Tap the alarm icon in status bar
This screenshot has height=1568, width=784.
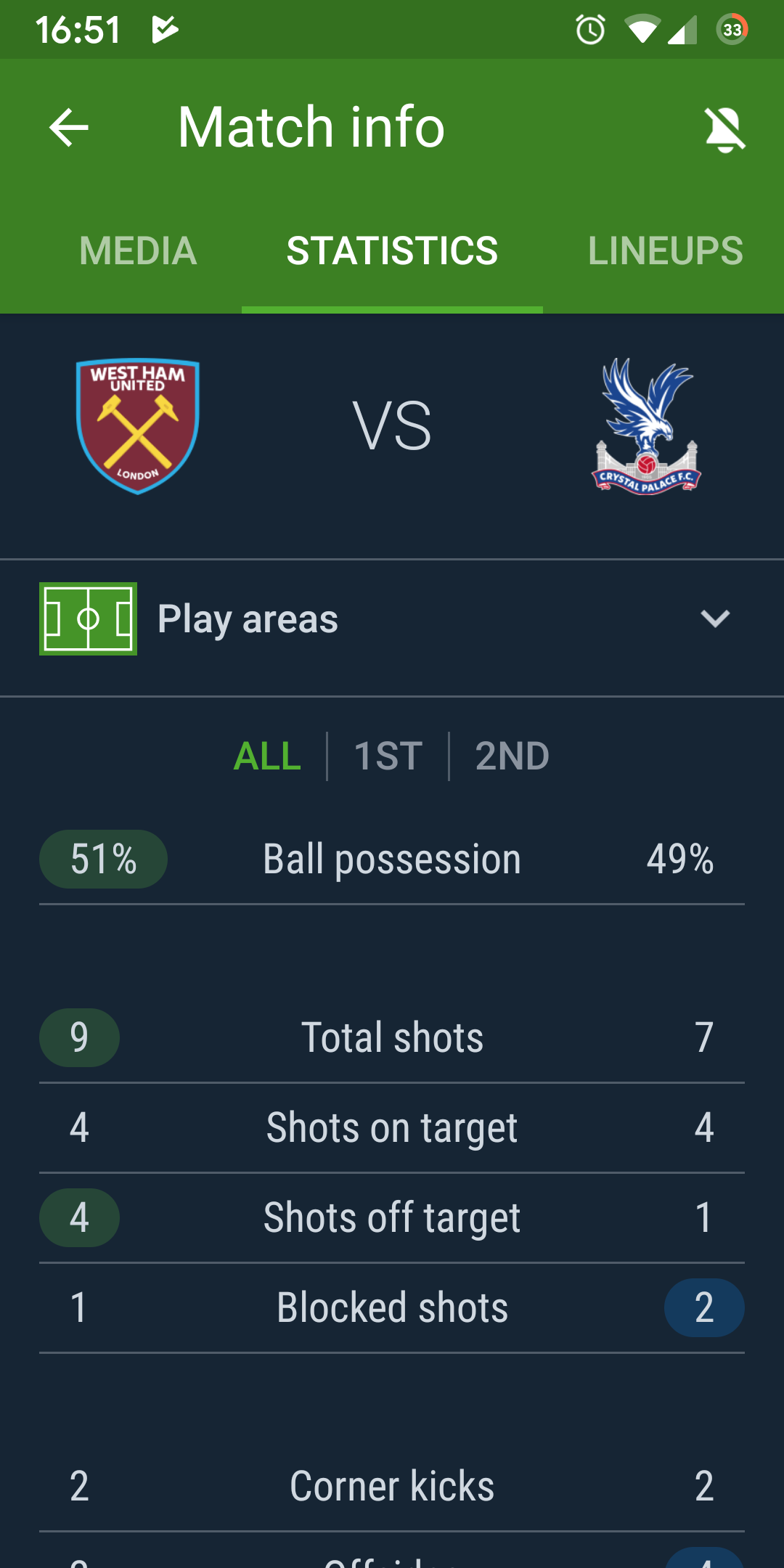(x=590, y=30)
